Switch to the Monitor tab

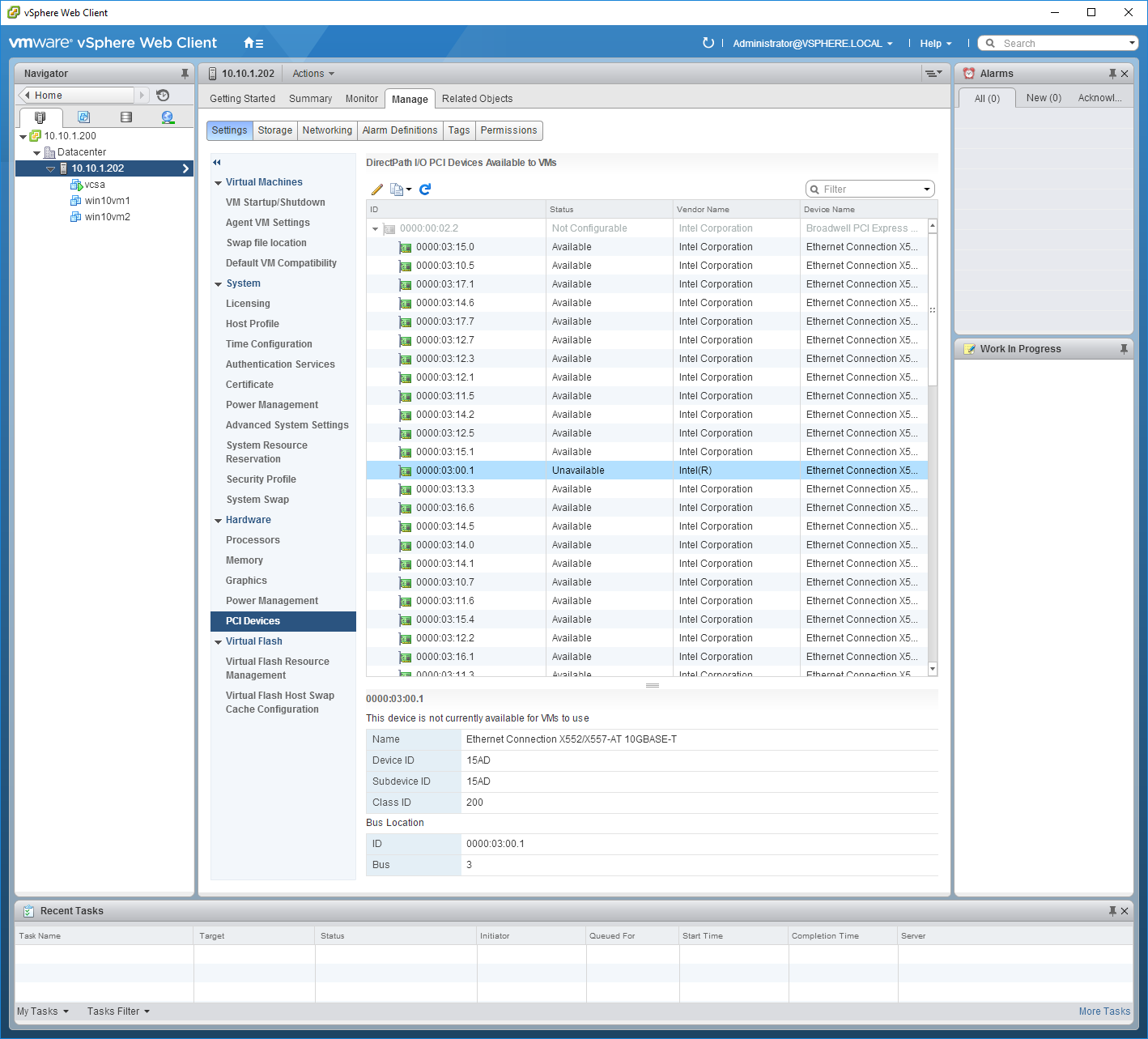(x=361, y=99)
